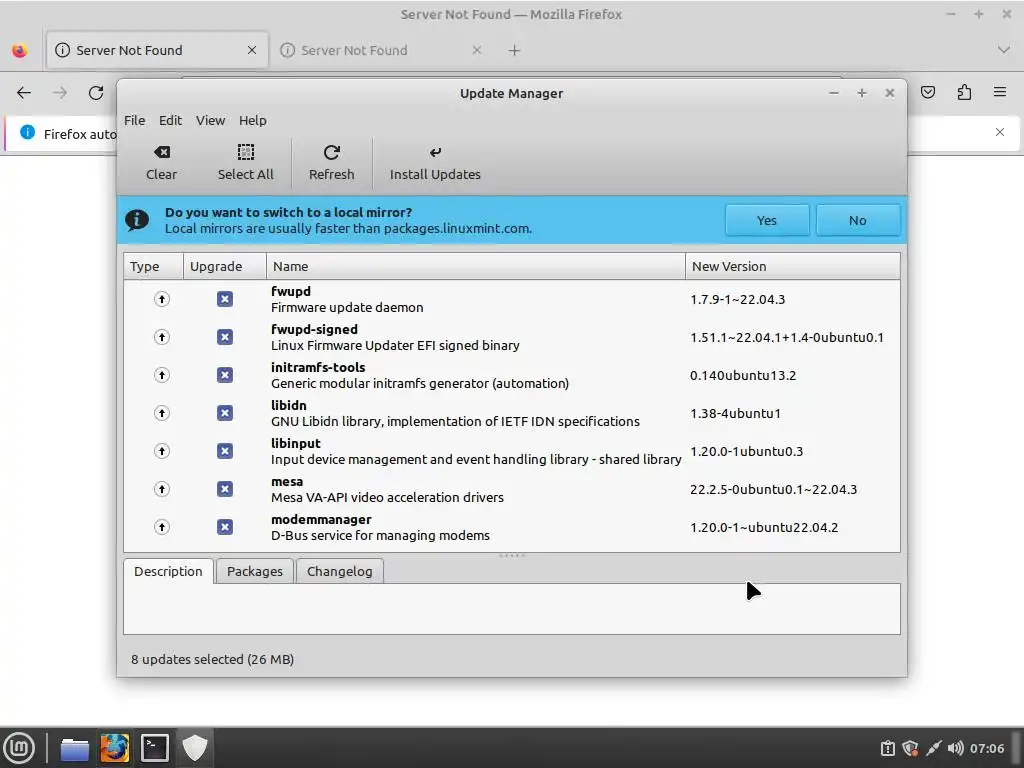Click the volume icon in the tray
The width and height of the screenshot is (1024, 768).
(955, 748)
